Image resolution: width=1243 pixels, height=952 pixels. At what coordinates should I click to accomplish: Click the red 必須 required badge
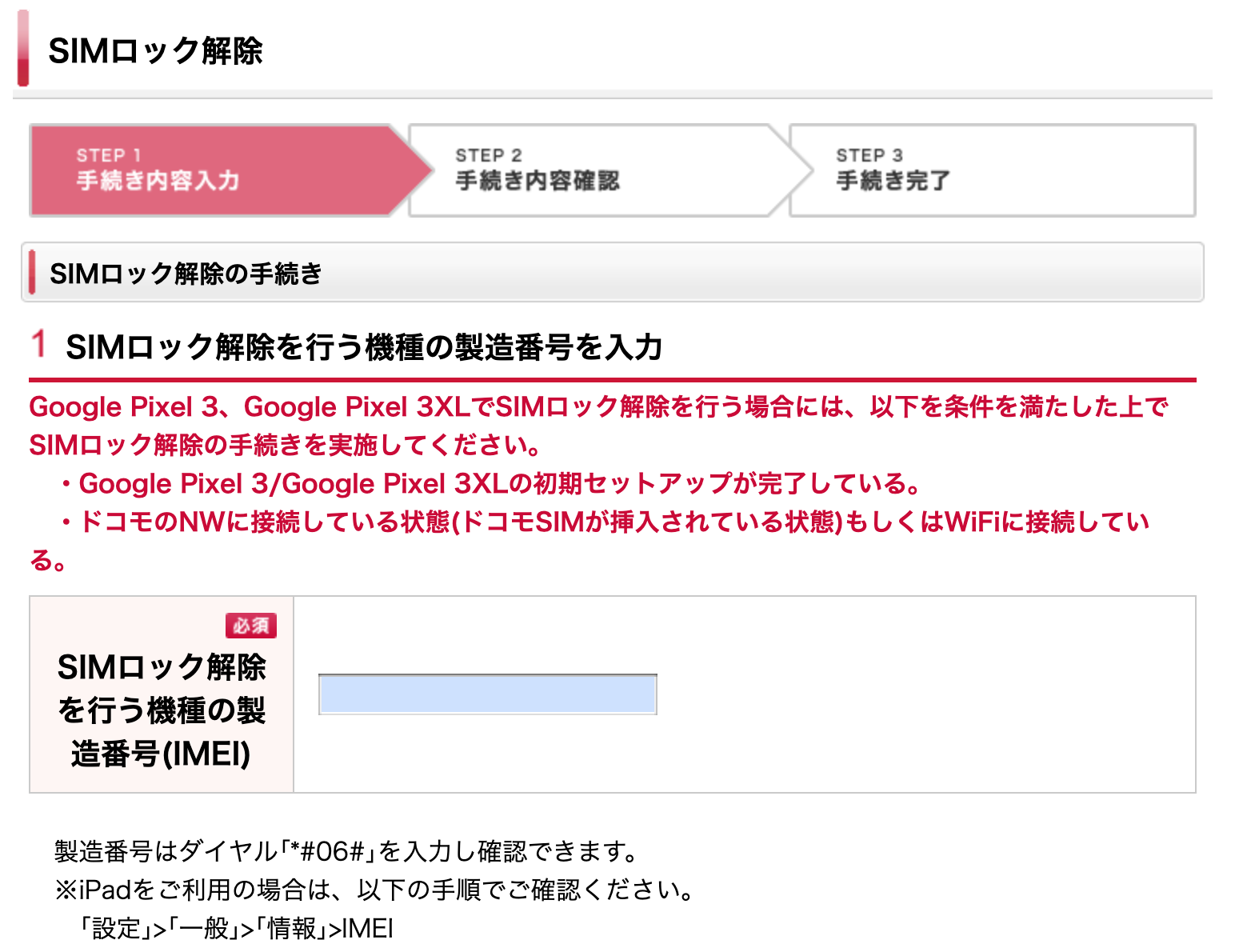click(251, 626)
